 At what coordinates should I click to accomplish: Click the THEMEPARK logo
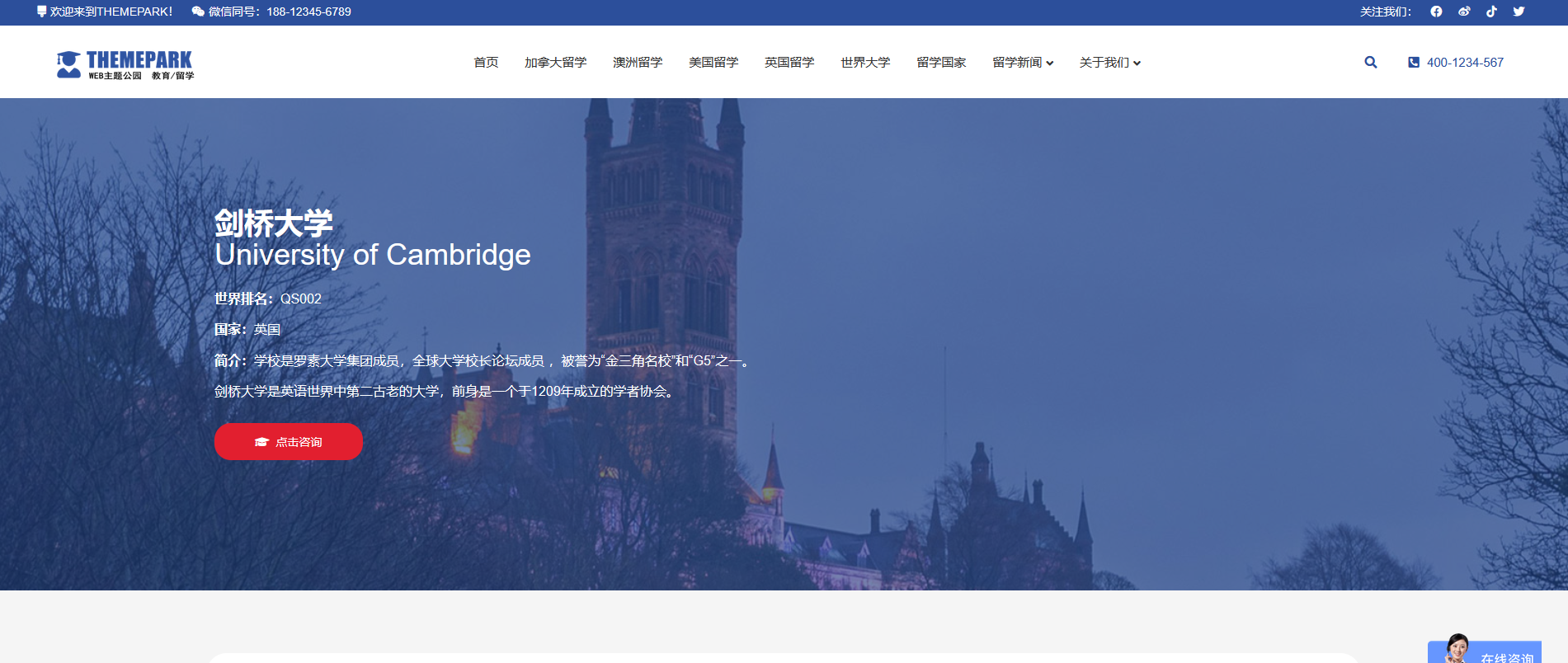(x=125, y=64)
